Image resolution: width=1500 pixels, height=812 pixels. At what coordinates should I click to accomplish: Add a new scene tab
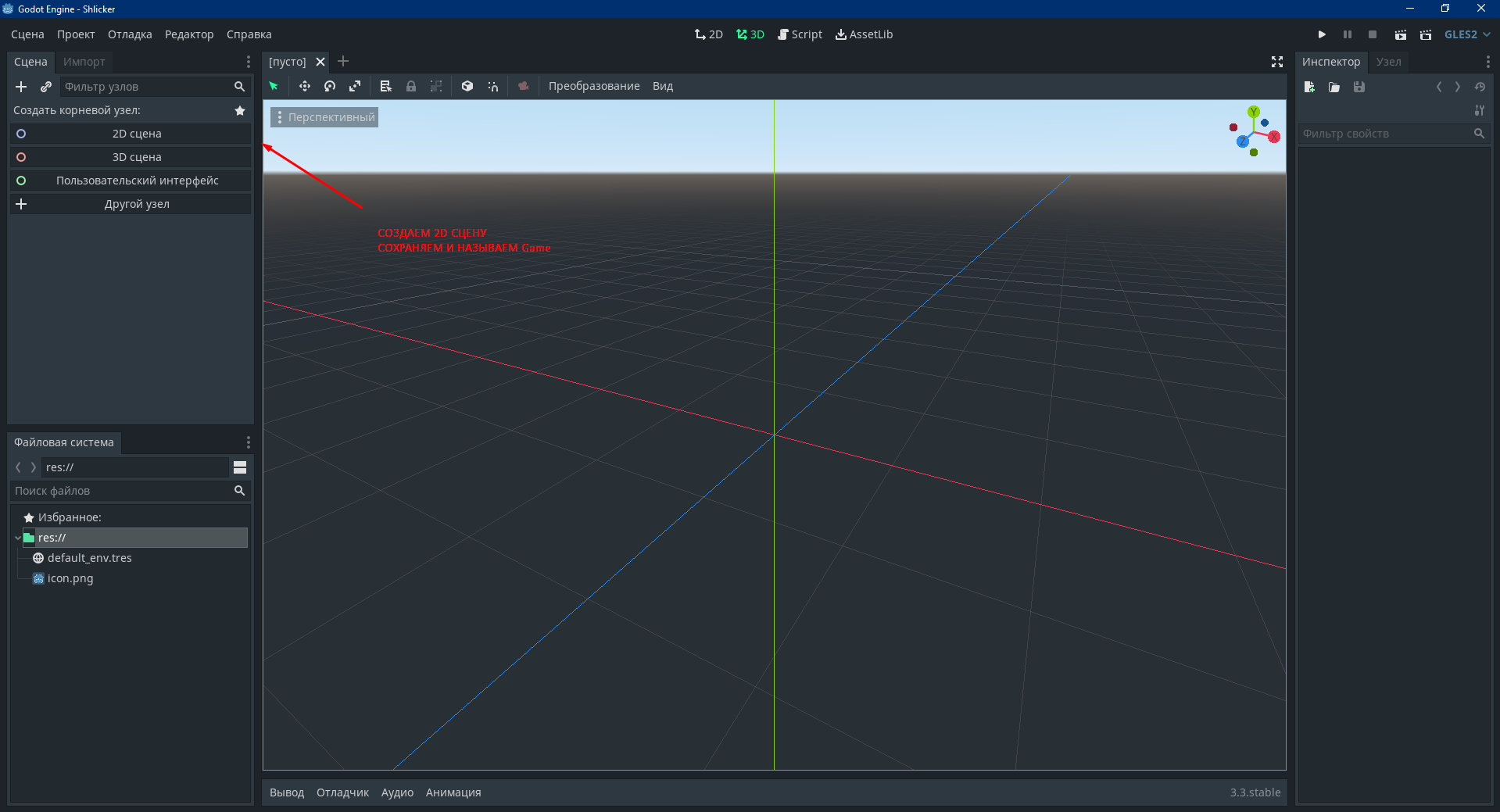click(x=343, y=61)
